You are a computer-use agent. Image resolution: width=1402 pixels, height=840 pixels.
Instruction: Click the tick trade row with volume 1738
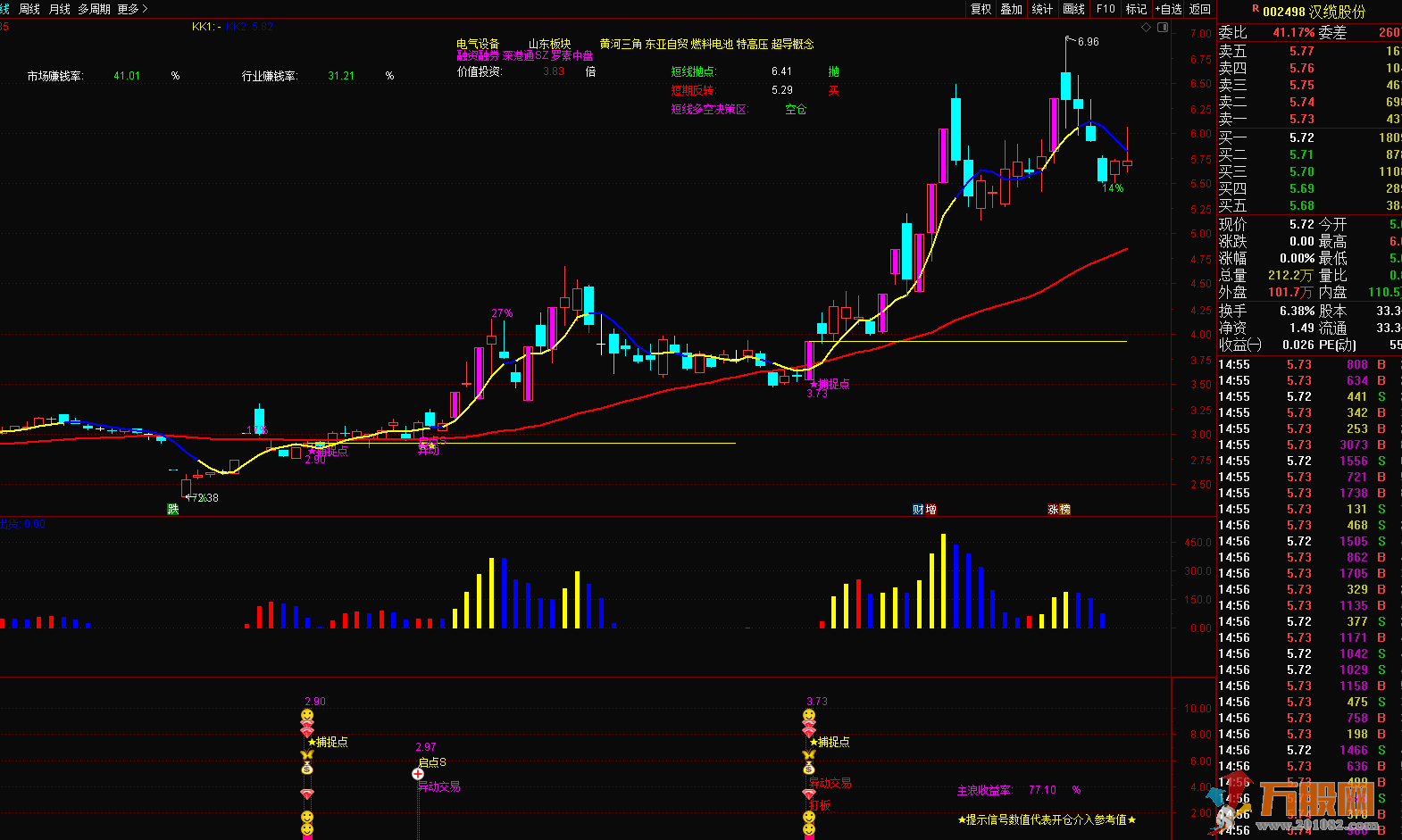(x=1310, y=493)
